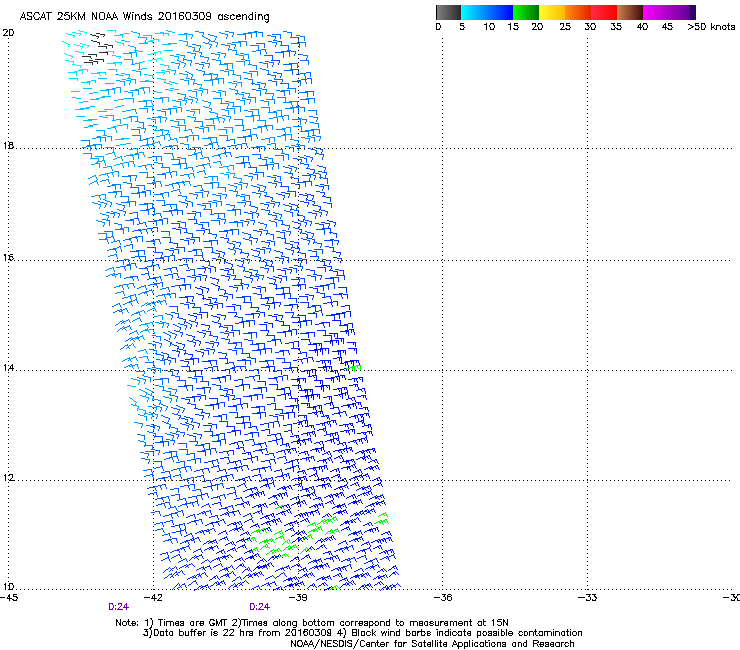Click the green 15-20 knots legend segment
Image resolution: width=740 pixels, height=650 pixels.
click(x=526, y=12)
